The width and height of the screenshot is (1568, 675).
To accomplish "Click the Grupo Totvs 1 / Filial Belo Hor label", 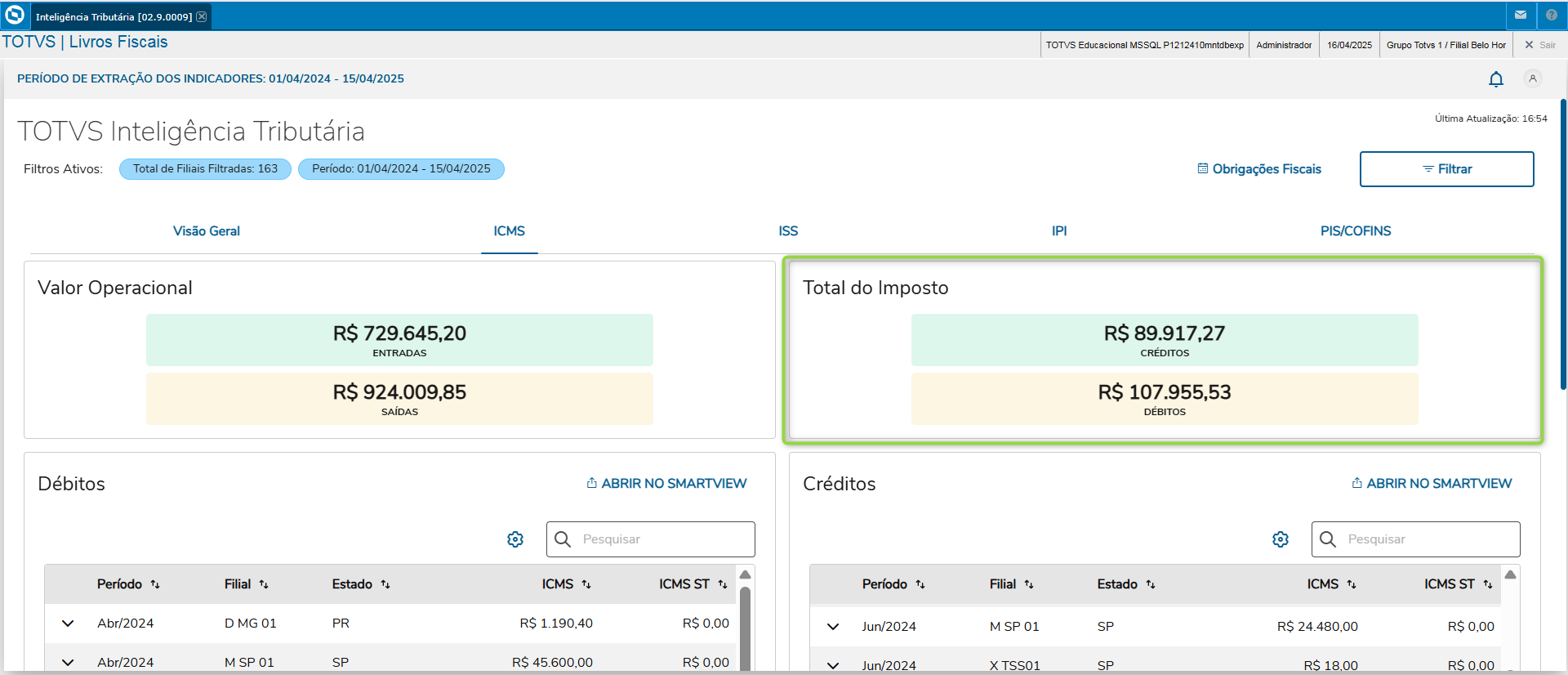I will click(1445, 45).
